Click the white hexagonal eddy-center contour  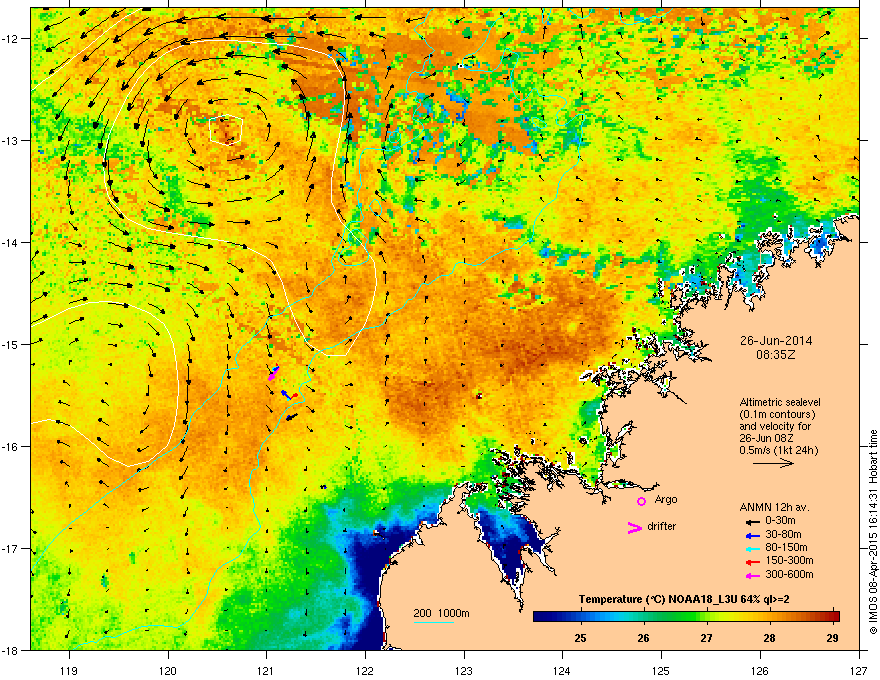click(x=226, y=130)
